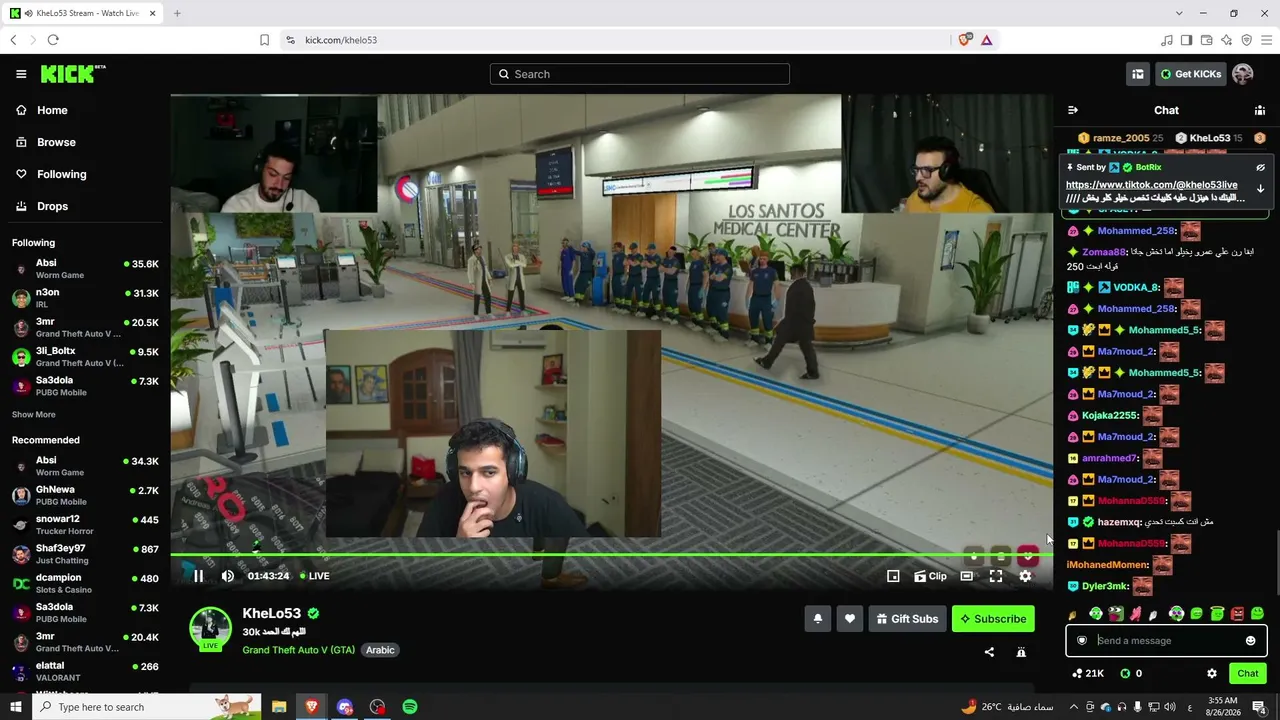Pause the live stream
1280x720 pixels.
click(x=198, y=576)
